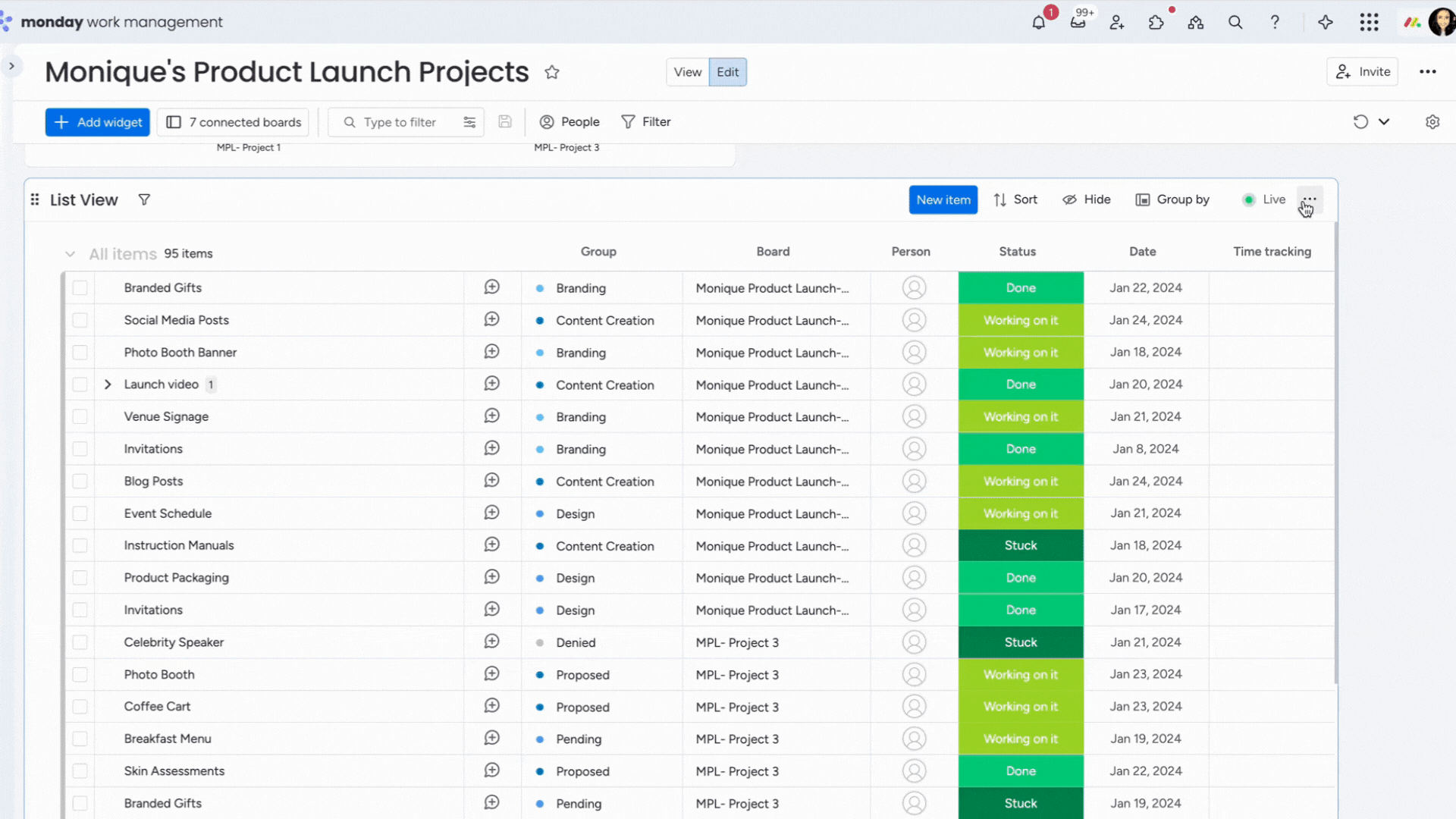Screen dimensions: 1456x819
Task: Click date cell Jan 8, 2024
Action: (1145, 449)
